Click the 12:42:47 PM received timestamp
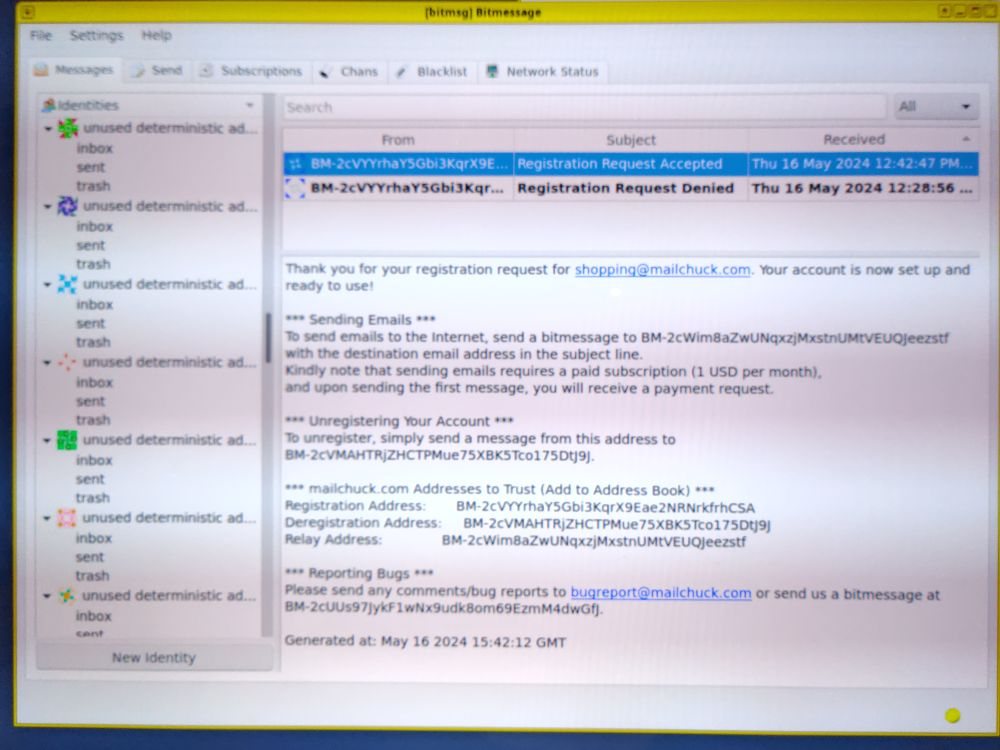The image size is (1000, 750). tap(863, 164)
